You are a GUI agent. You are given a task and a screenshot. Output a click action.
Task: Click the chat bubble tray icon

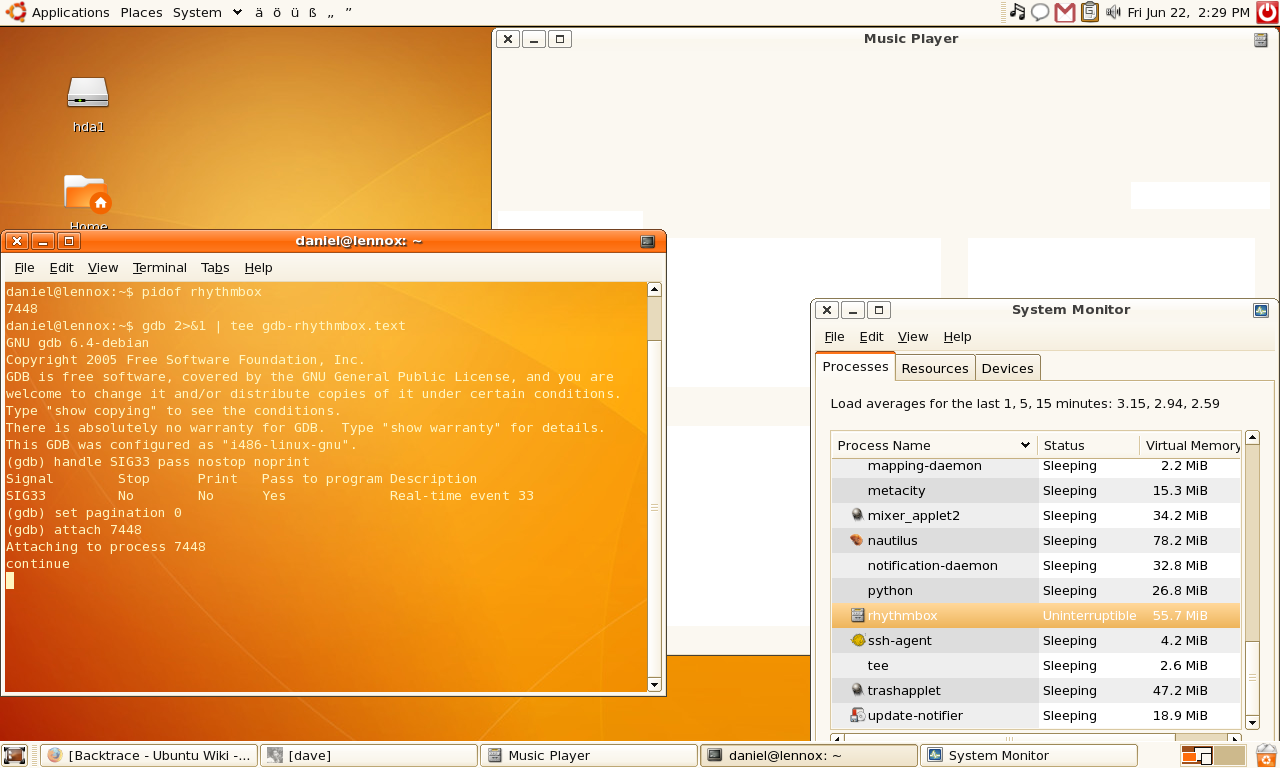(x=1040, y=12)
